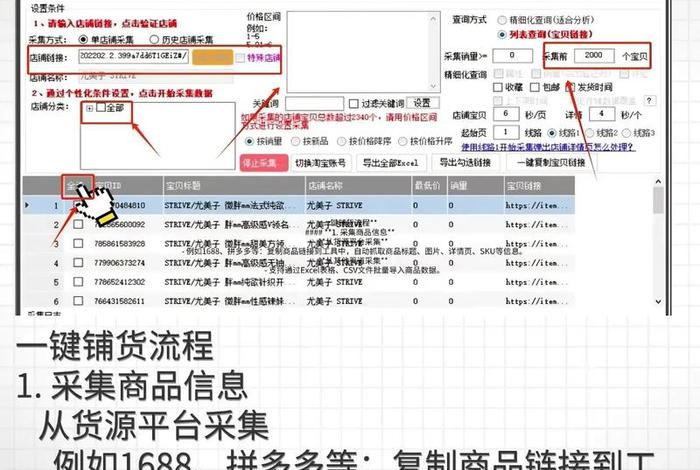Tick the 收藏 checkbox

pyautogui.click(x=498, y=87)
